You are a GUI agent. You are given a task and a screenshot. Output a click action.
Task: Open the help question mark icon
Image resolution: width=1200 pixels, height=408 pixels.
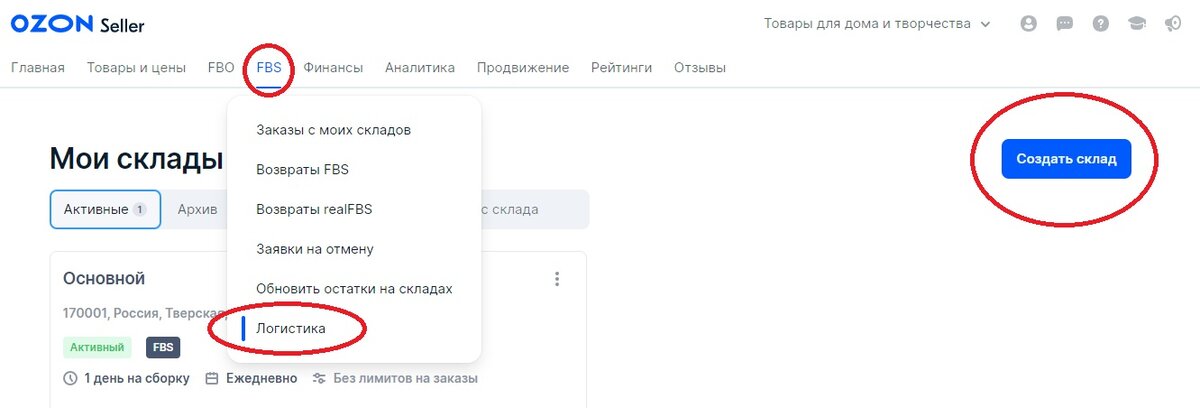pyautogui.click(x=1101, y=24)
